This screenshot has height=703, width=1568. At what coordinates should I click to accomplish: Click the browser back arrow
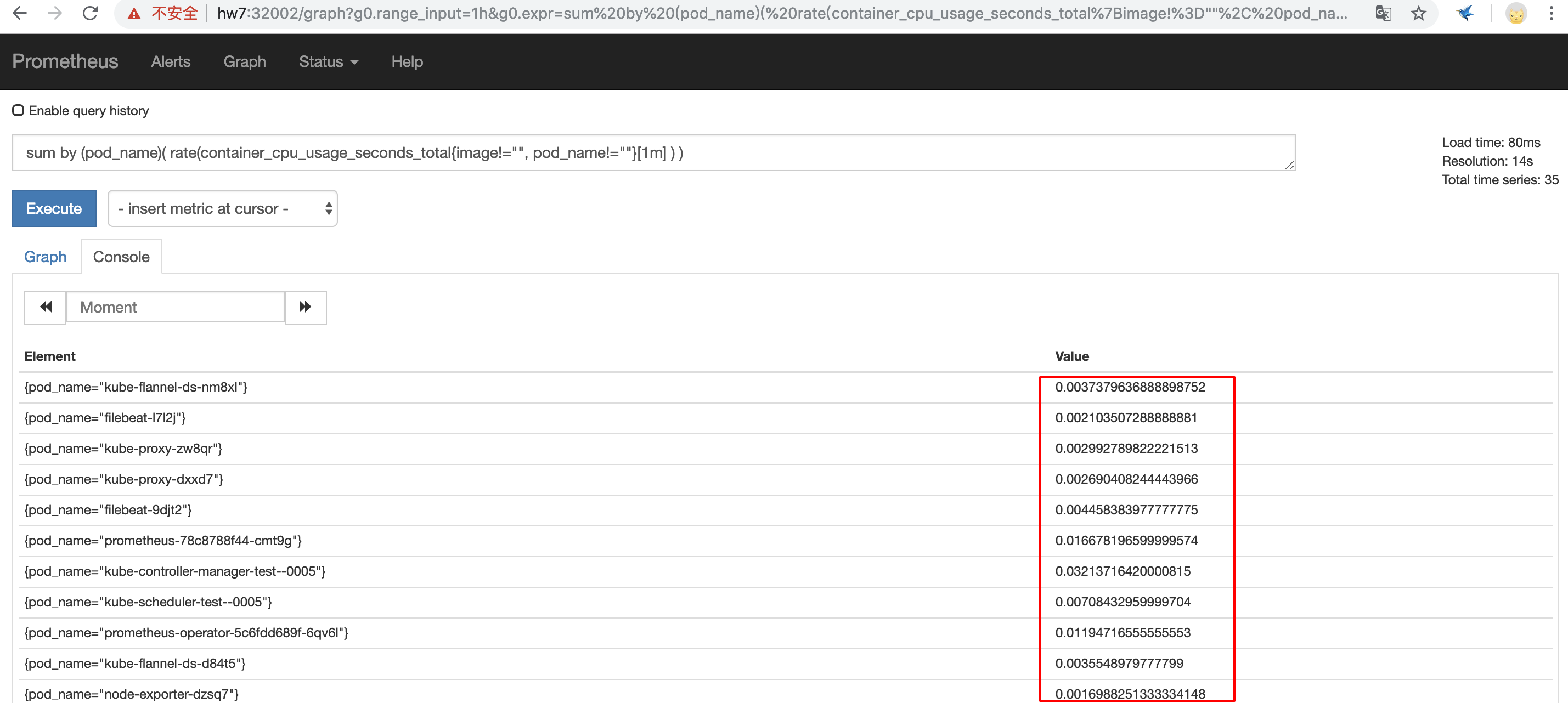click(20, 13)
